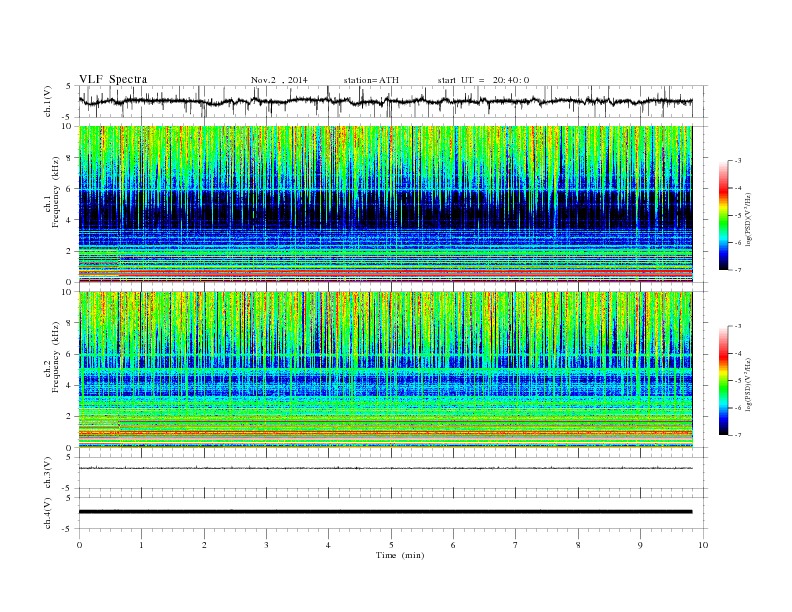Click inside the ch.1 frequency spectrogram
This screenshot has width=792, height=612.
[385, 204]
